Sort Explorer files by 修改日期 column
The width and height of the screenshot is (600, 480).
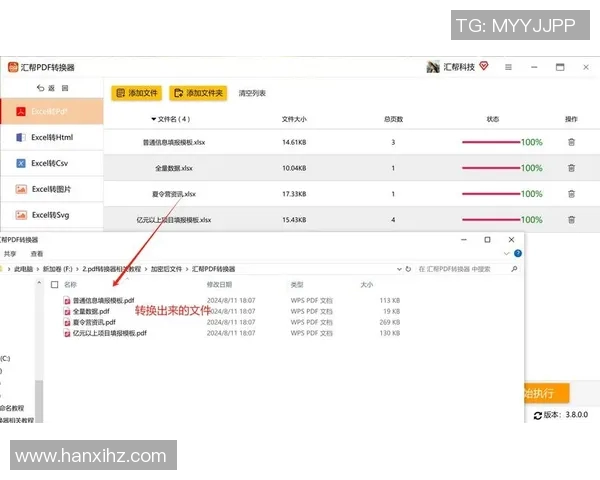pyautogui.click(x=219, y=284)
